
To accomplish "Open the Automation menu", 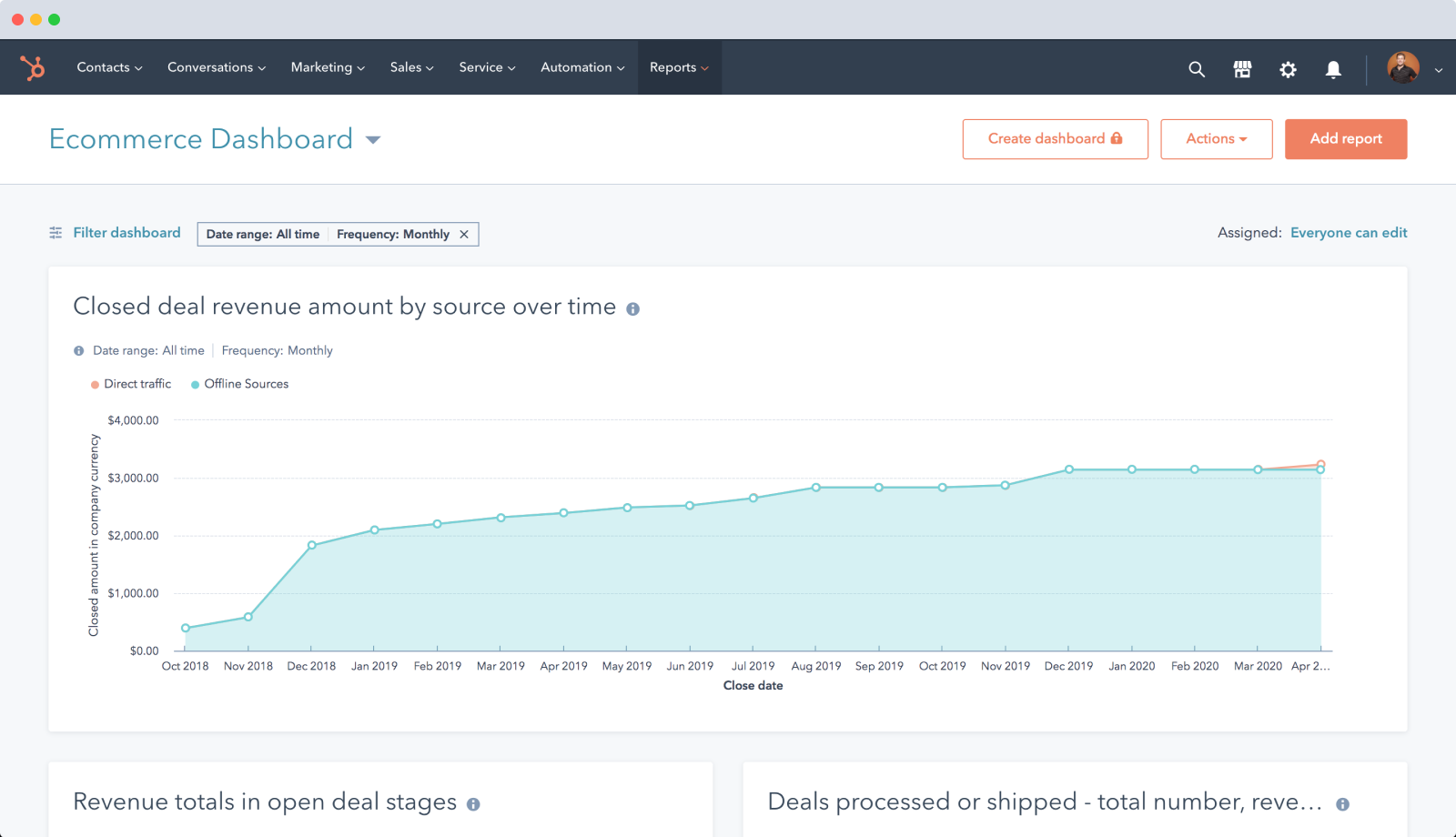I will tap(582, 67).
